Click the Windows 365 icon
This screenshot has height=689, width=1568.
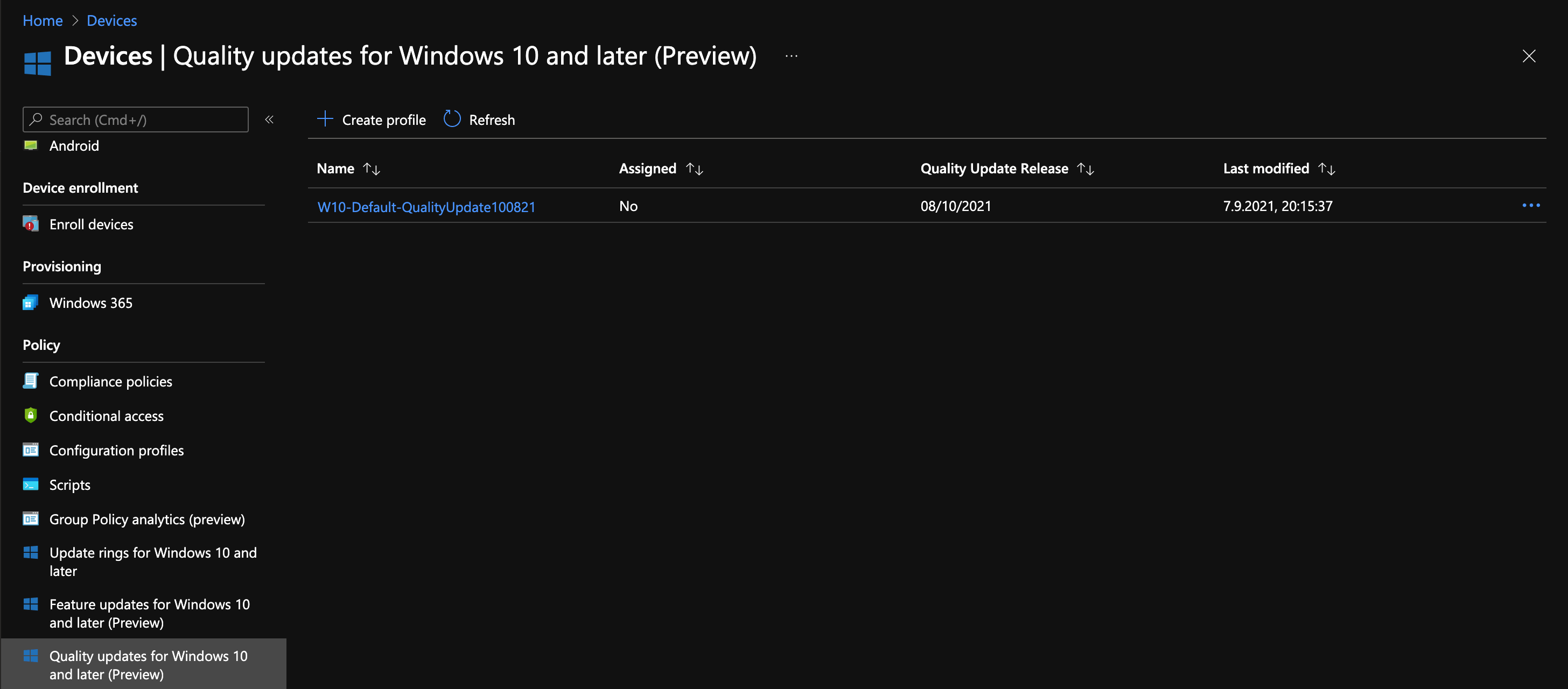(31, 303)
